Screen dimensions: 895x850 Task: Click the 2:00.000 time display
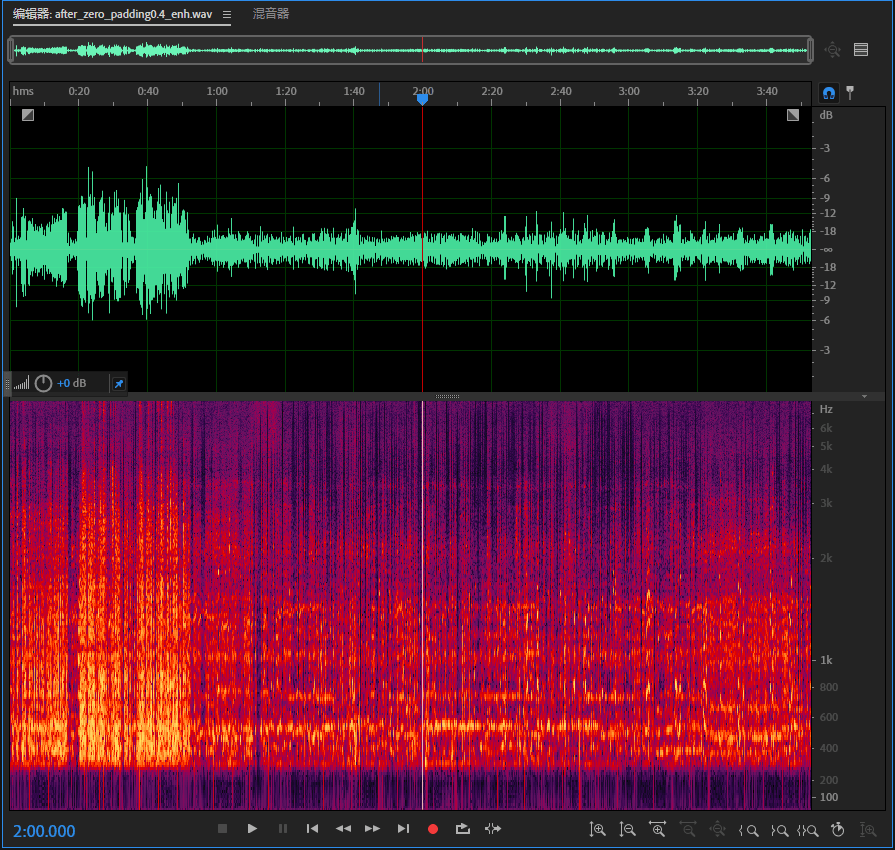(x=42, y=831)
